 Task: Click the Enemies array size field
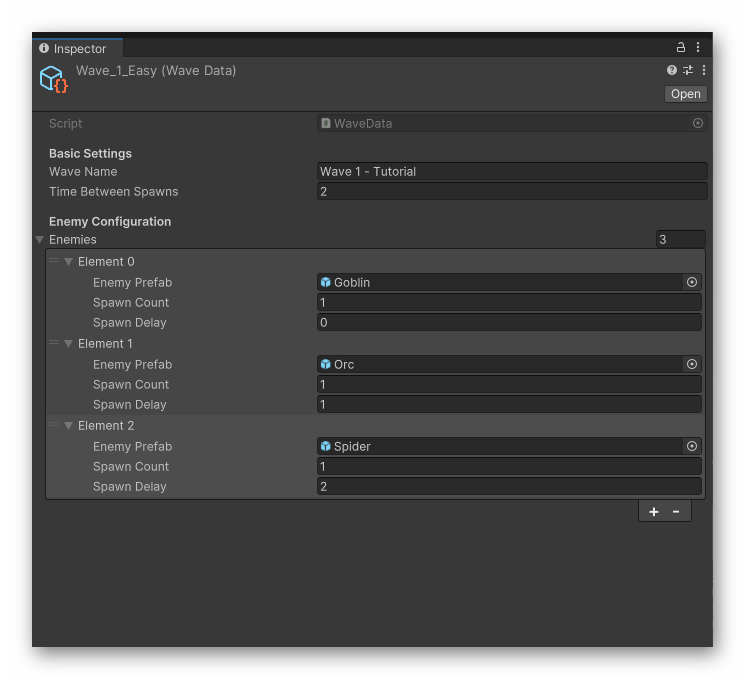point(680,240)
